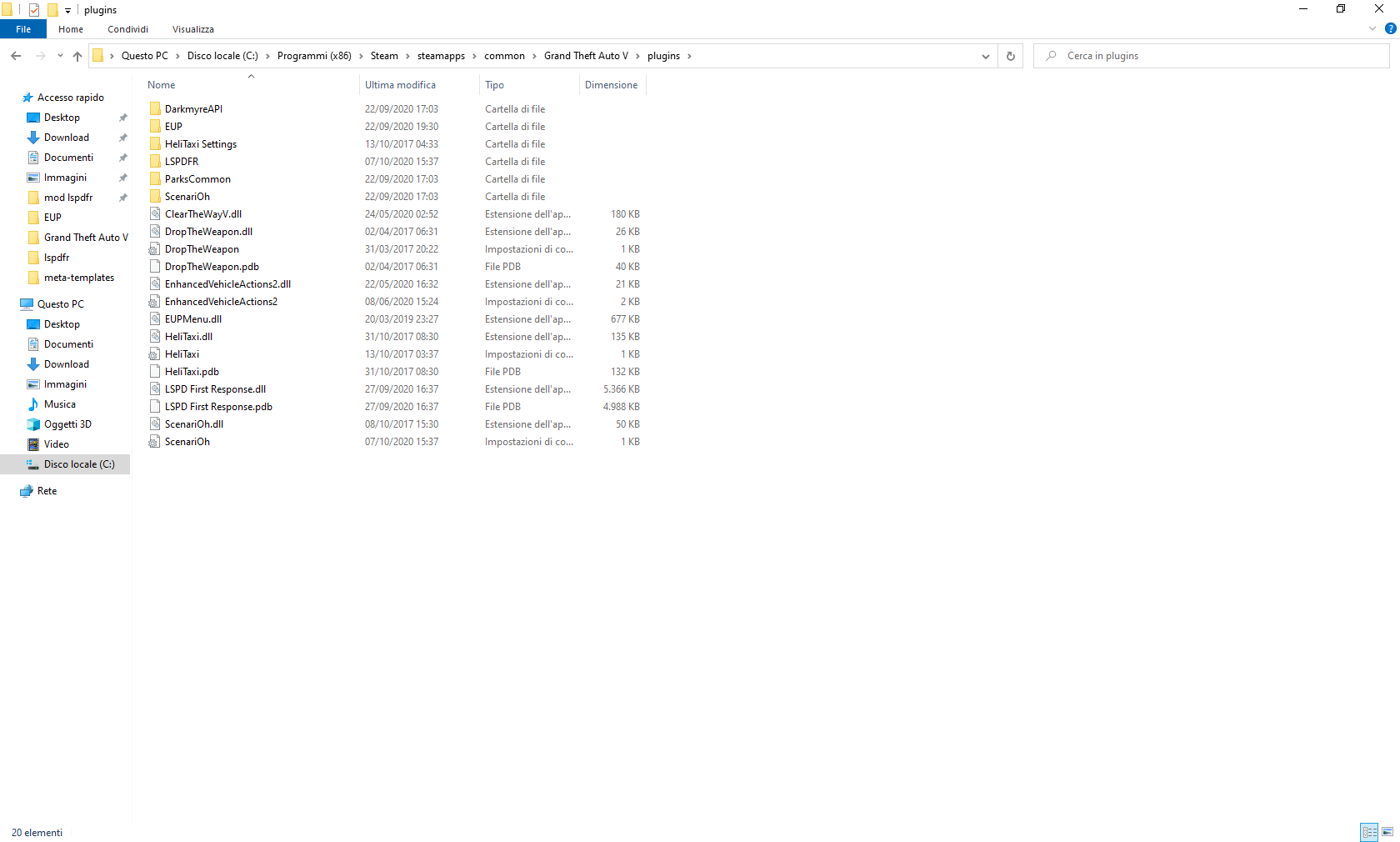Select the DropTheWeapon.pdb file icon
This screenshot has width=1400, height=842.
click(155, 267)
